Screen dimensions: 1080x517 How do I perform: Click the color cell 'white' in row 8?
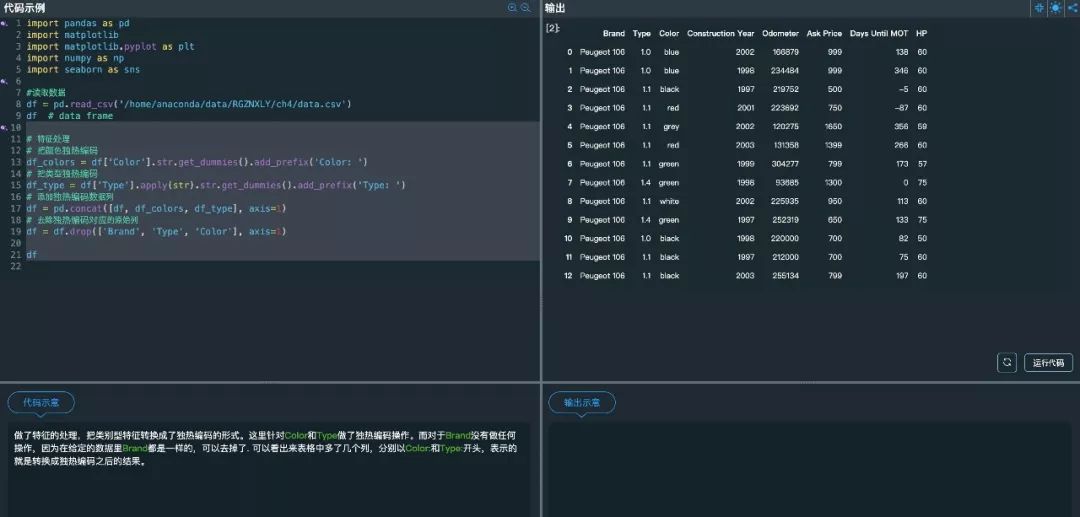669,201
